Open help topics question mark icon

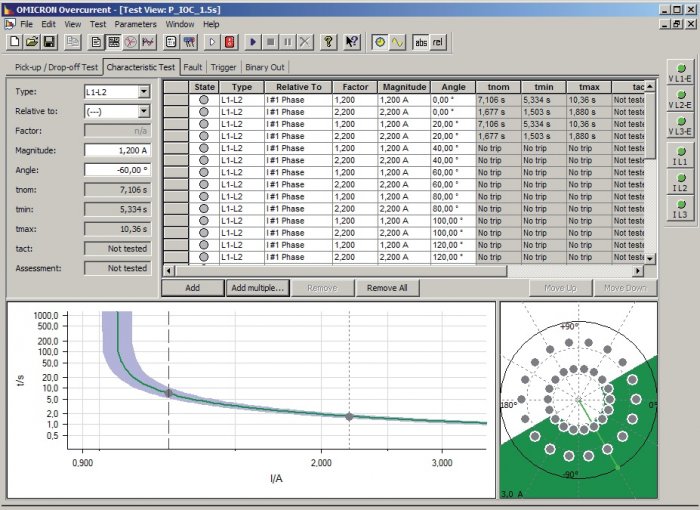coord(329,42)
